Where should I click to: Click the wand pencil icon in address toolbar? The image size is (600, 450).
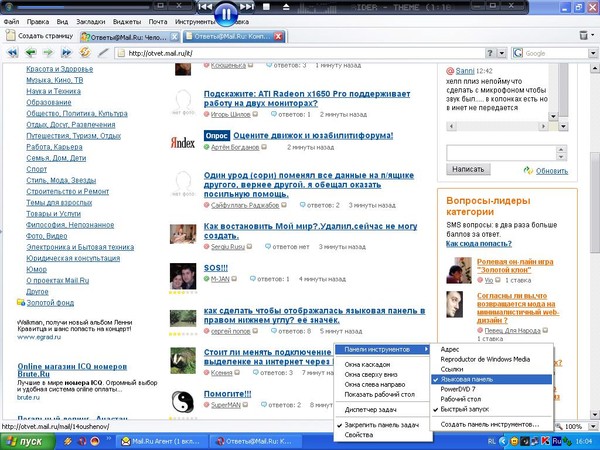[x=103, y=52]
